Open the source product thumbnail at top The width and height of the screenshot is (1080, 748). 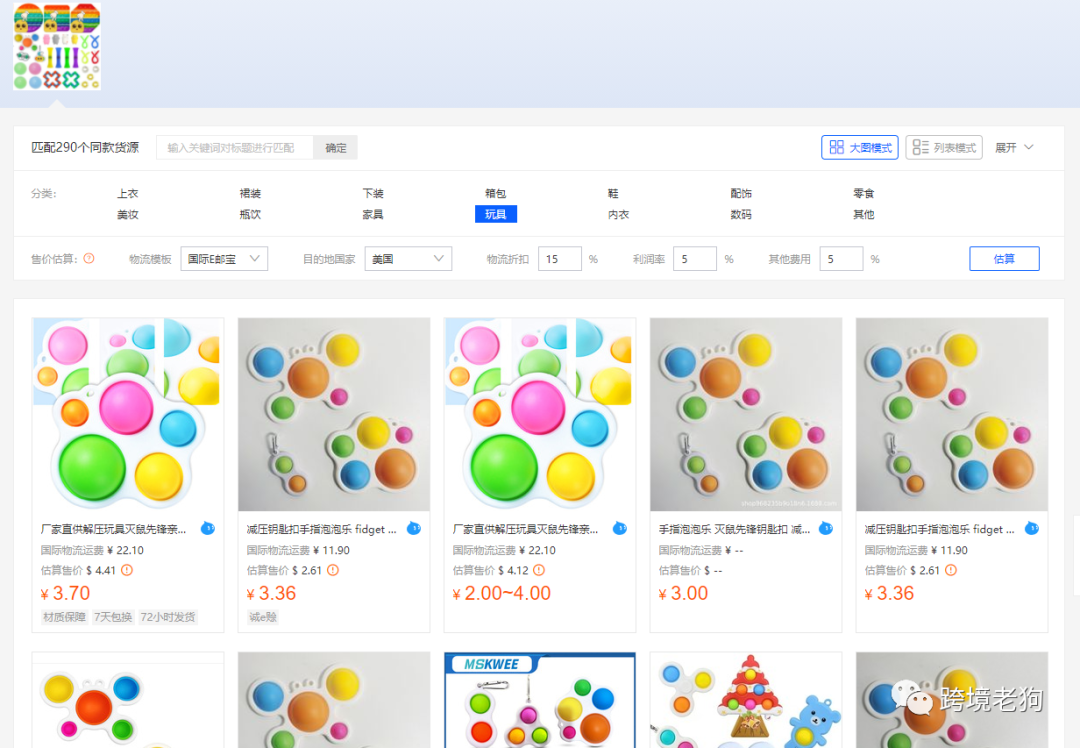57,46
